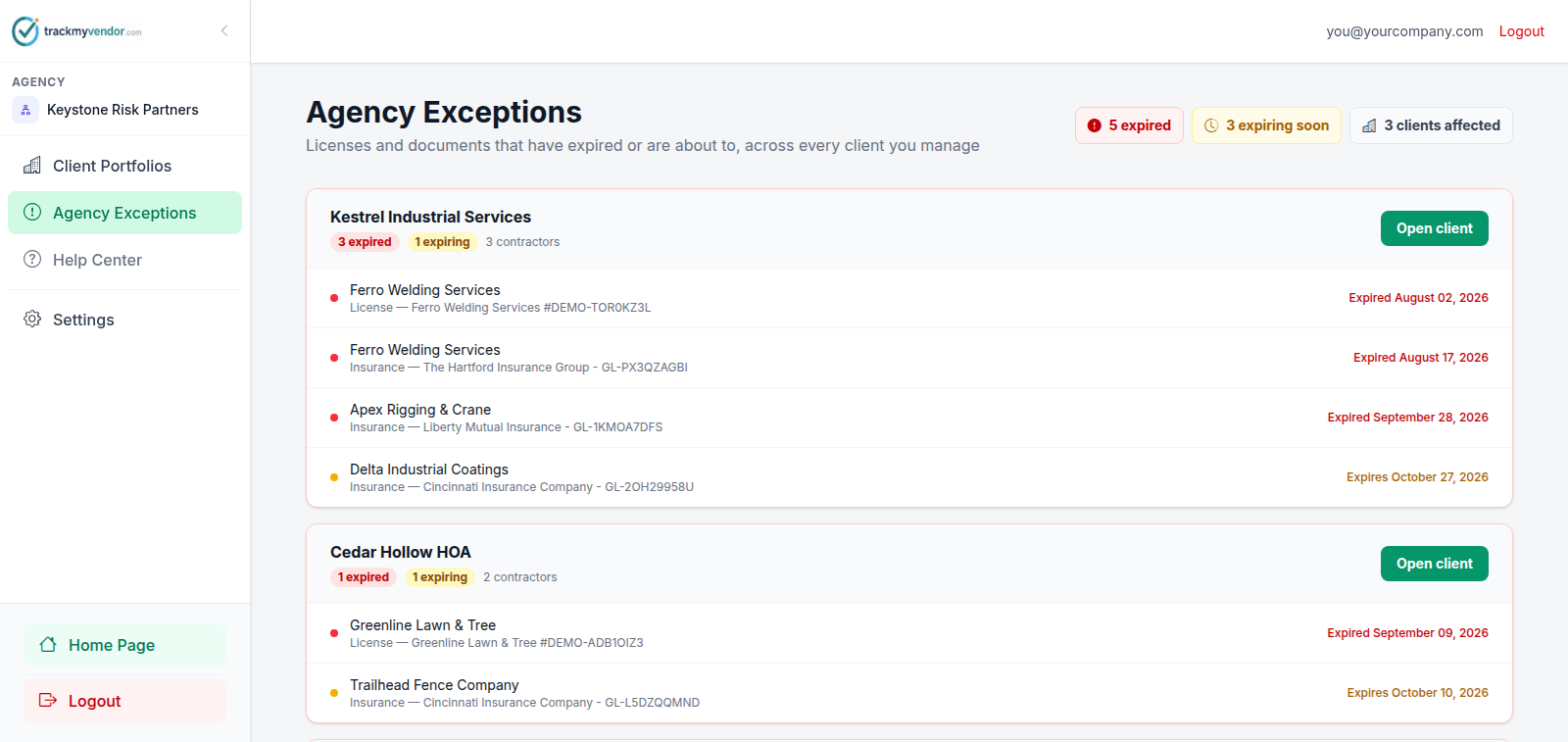The height and width of the screenshot is (742, 1568).
Task: Click the Help Center question mark icon
Action: click(32, 260)
